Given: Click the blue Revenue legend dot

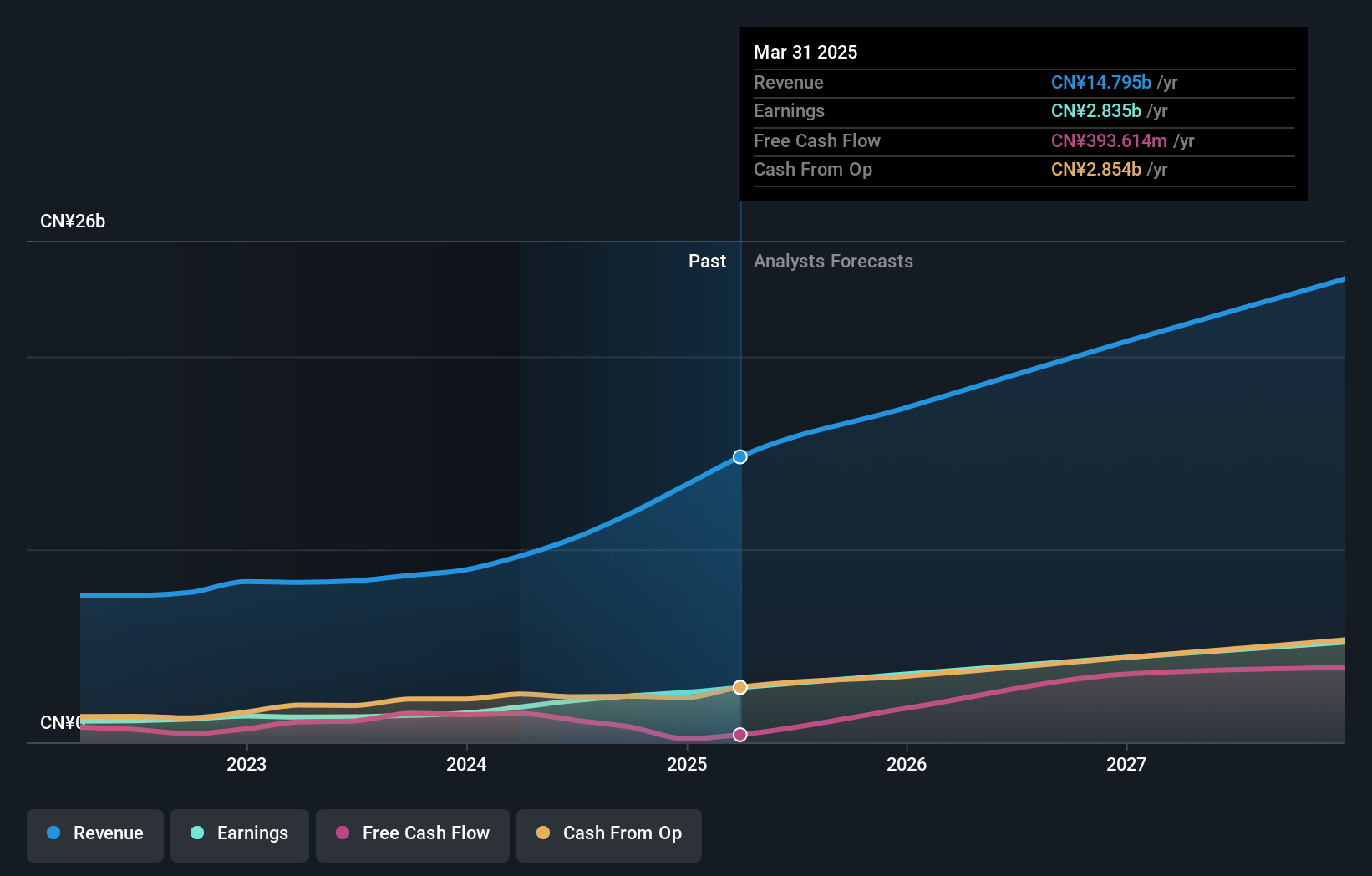Looking at the screenshot, I should click(53, 833).
